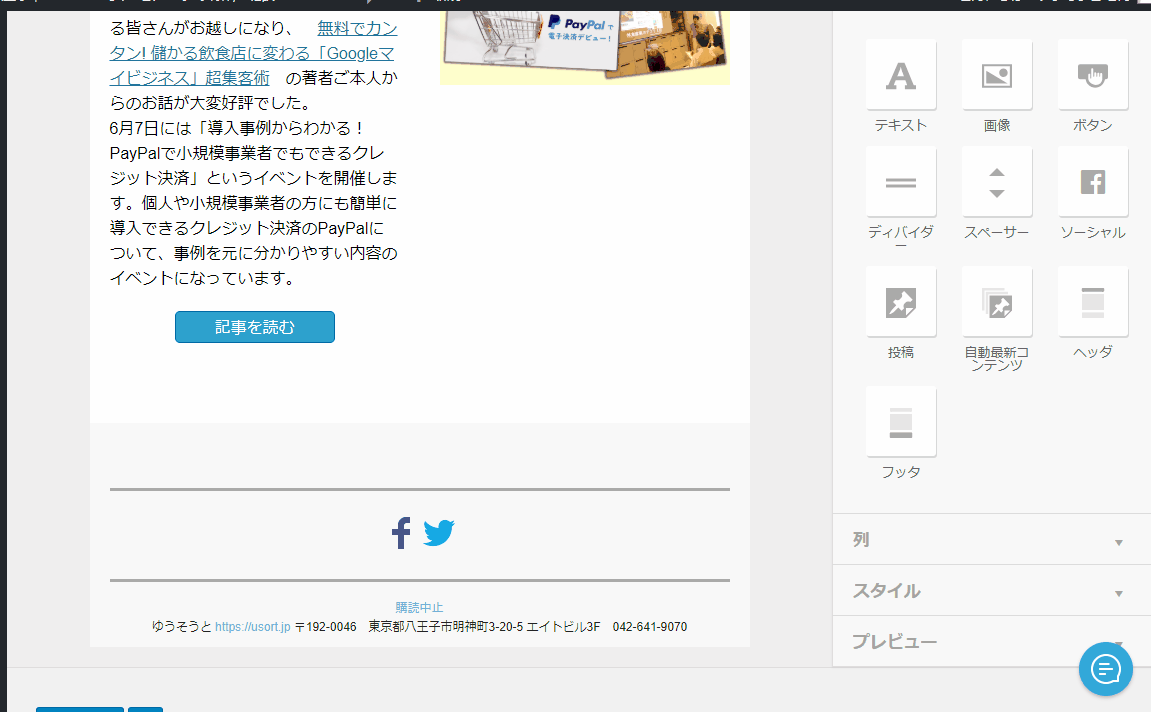Screen dimensions: 1151x712
Task: Select the テキスト (Text) content block
Action: pyautogui.click(x=901, y=75)
